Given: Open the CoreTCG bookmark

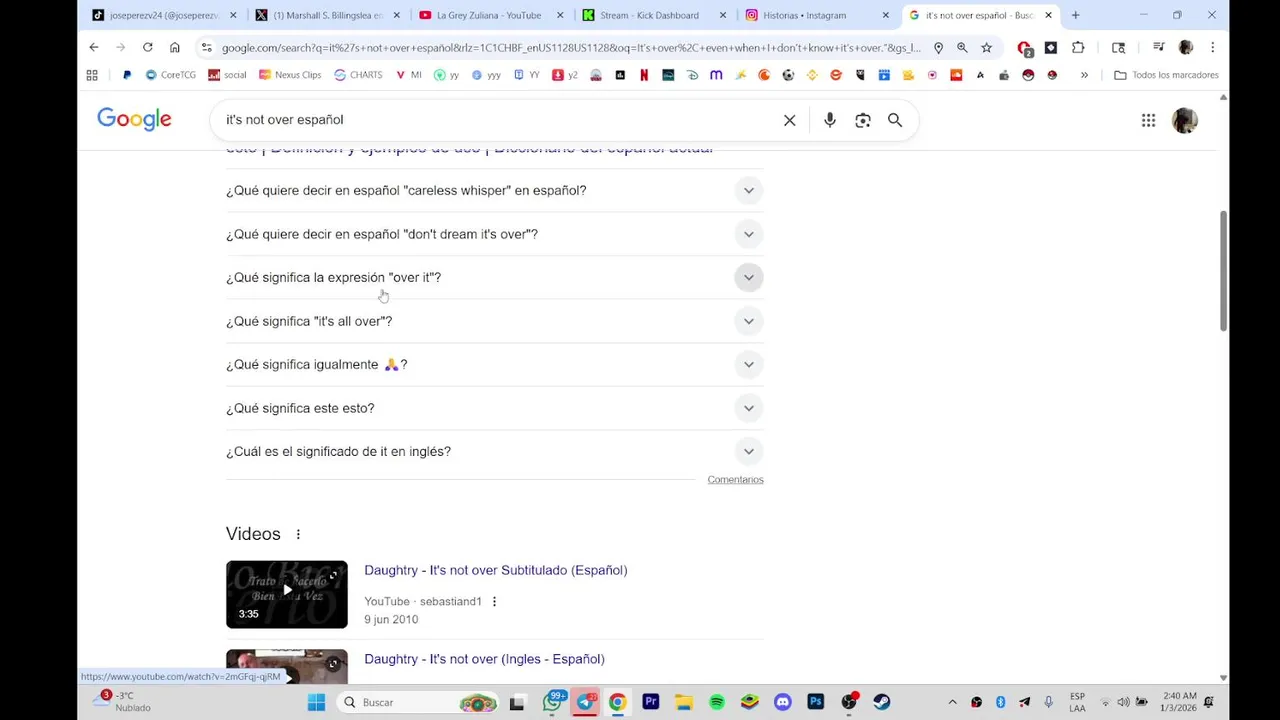Looking at the screenshot, I should coord(170,75).
